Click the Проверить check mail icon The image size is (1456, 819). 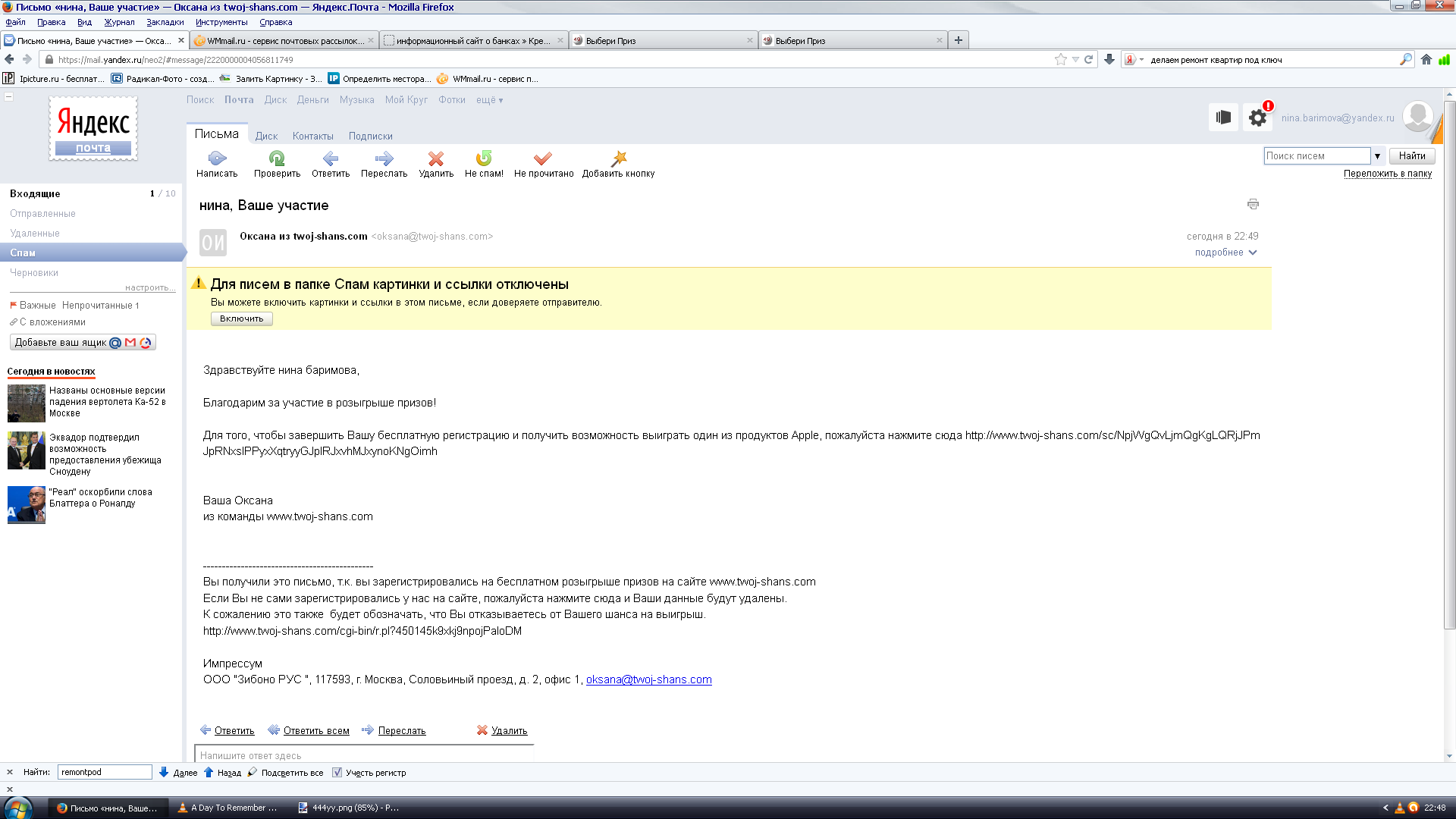click(x=277, y=158)
